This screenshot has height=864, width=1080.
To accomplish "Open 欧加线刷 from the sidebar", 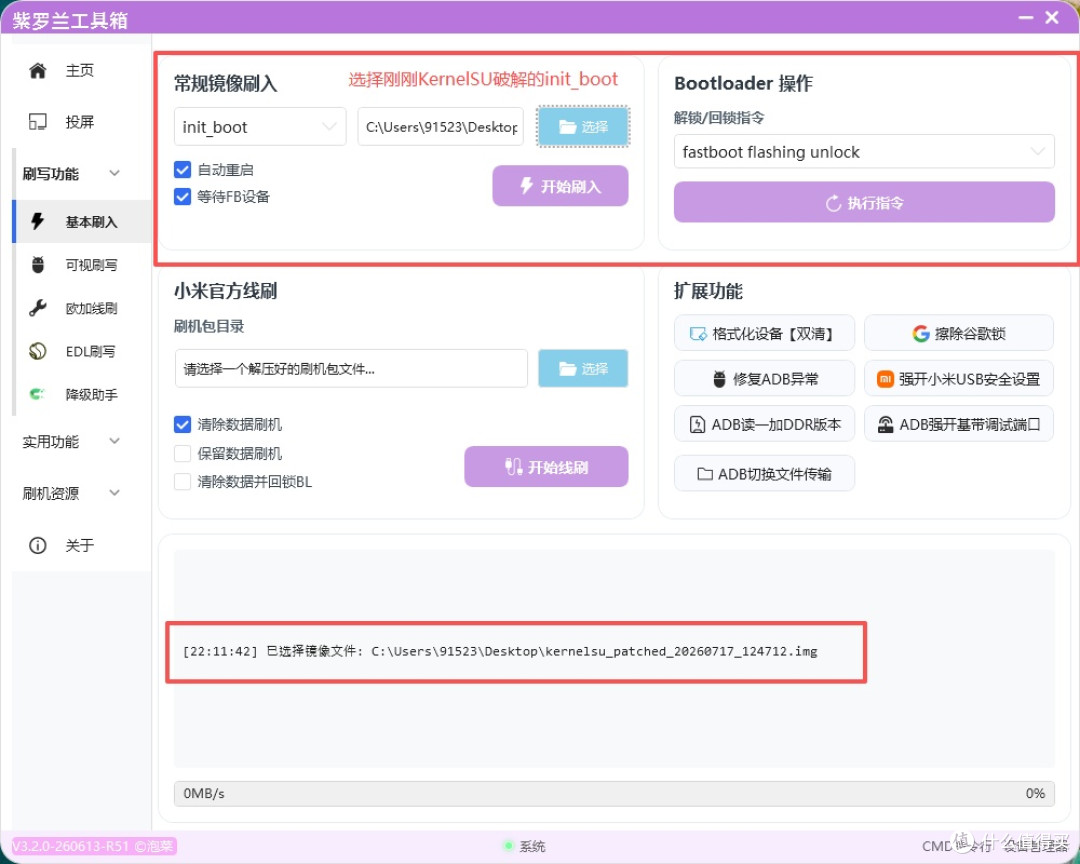I will click(83, 309).
